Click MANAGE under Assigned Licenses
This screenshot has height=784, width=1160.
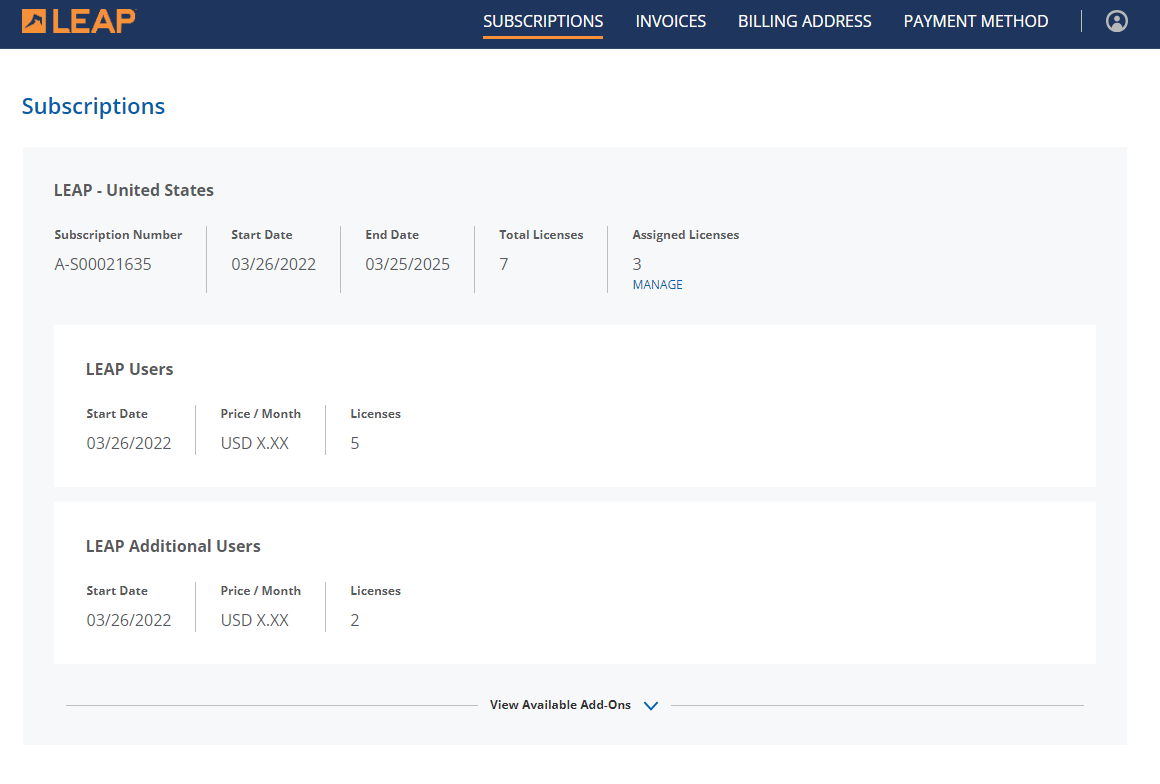(657, 285)
